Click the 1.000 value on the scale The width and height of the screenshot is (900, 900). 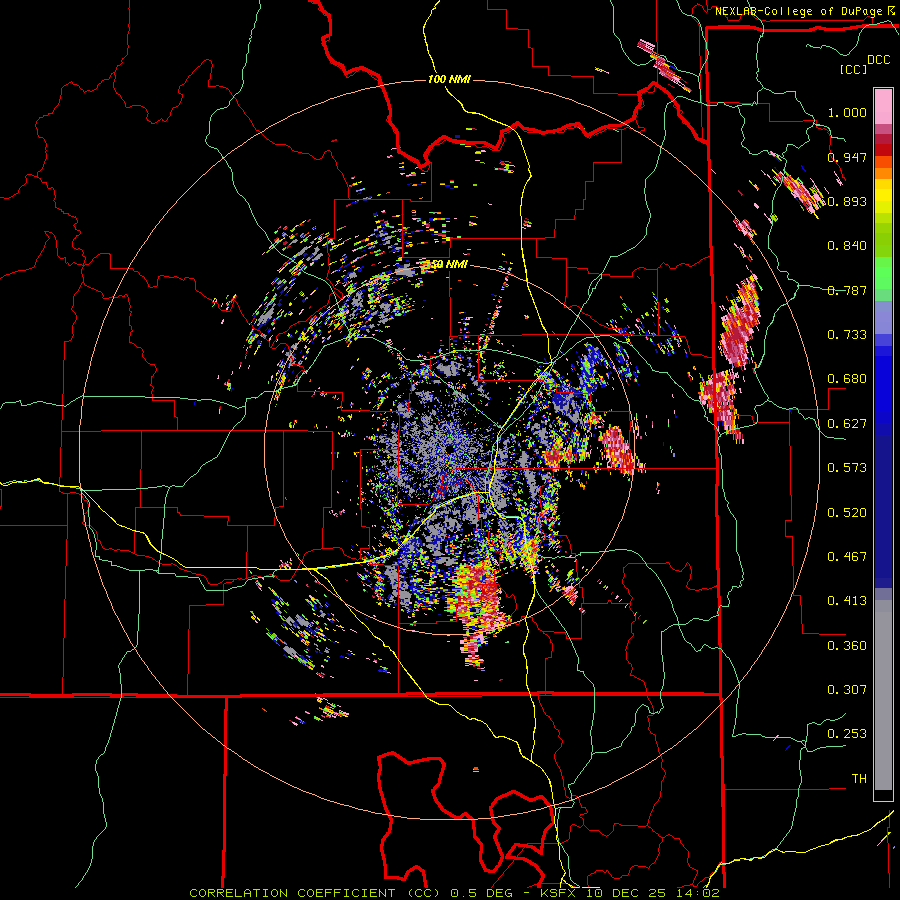click(x=847, y=112)
